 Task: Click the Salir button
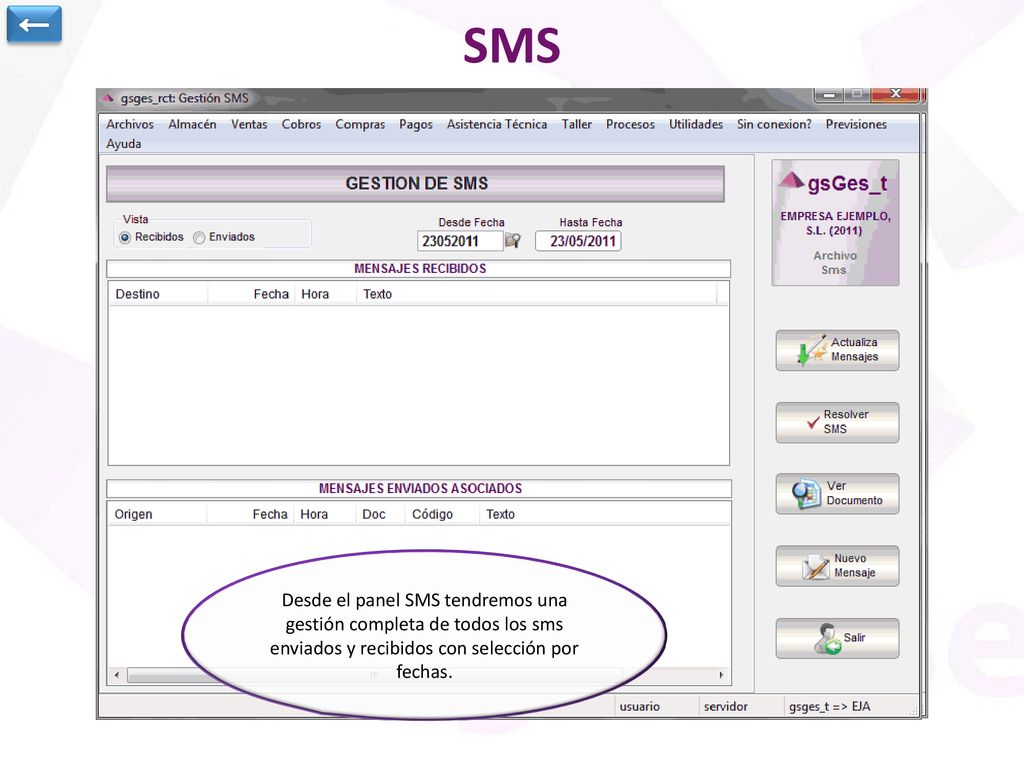coord(837,638)
